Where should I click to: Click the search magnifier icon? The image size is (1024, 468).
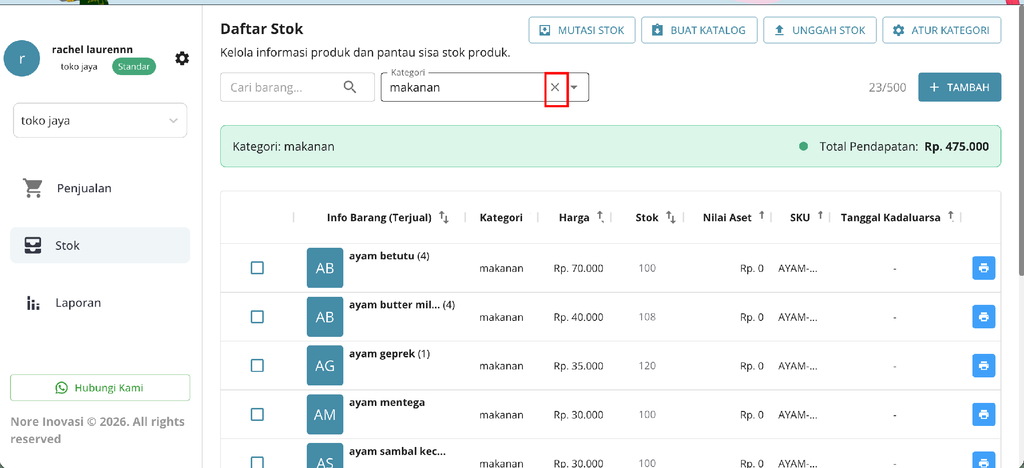coord(350,87)
